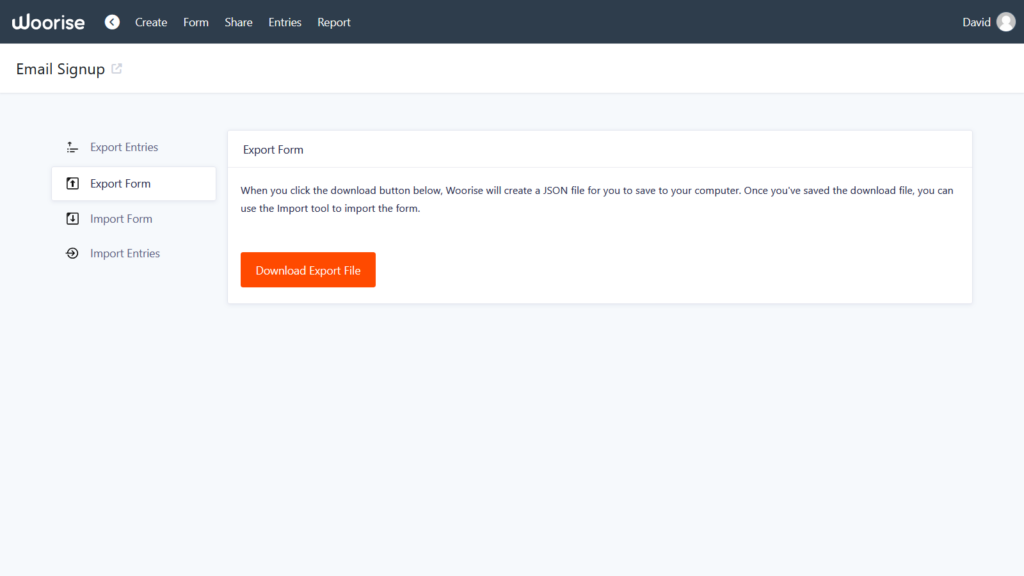Image resolution: width=1024 pixels, height=576 pixels.
Task: Click the Woorise logo in the header
Action: coord(48,21)
